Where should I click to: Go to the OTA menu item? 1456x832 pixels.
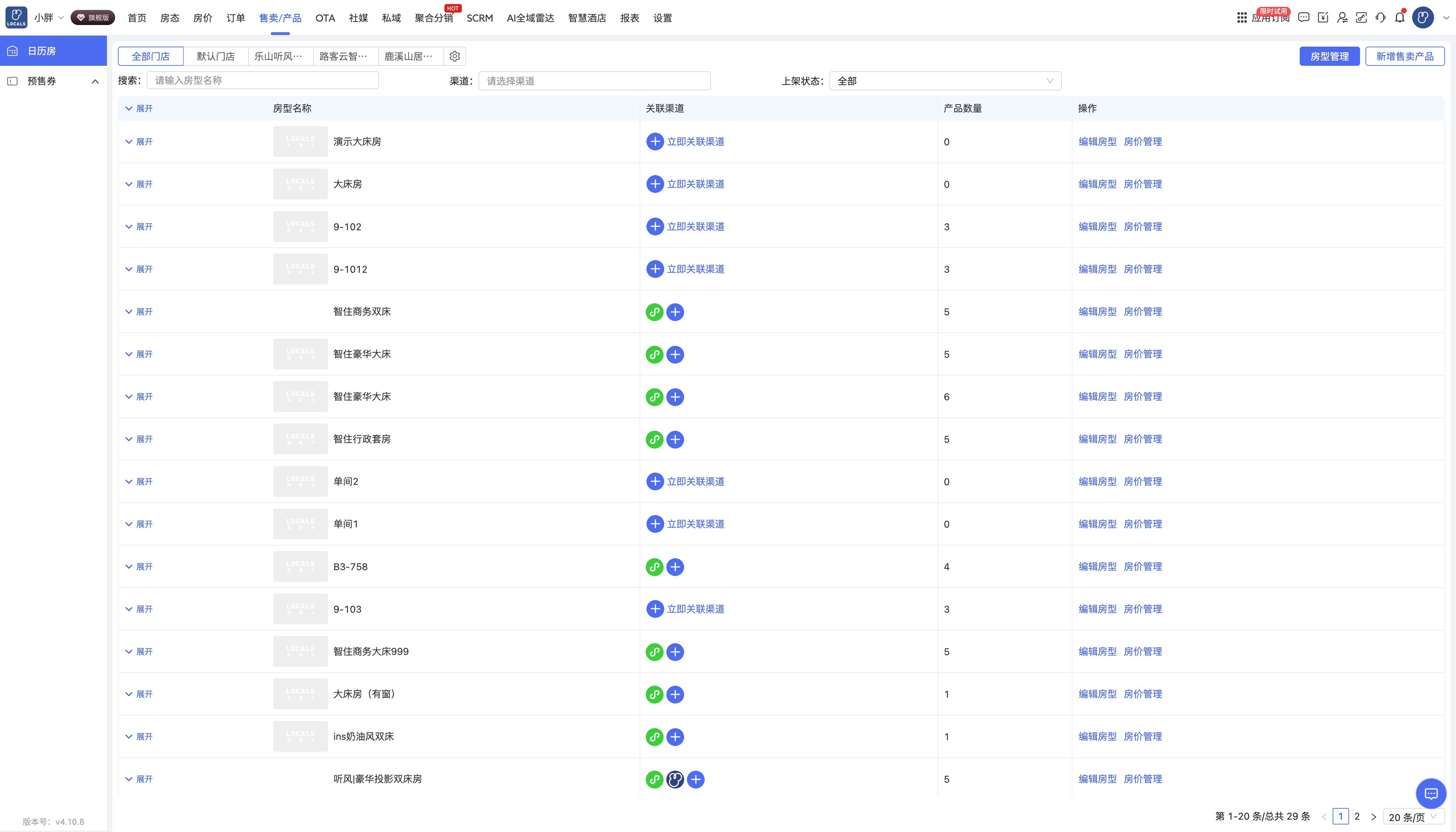point(325,18)
